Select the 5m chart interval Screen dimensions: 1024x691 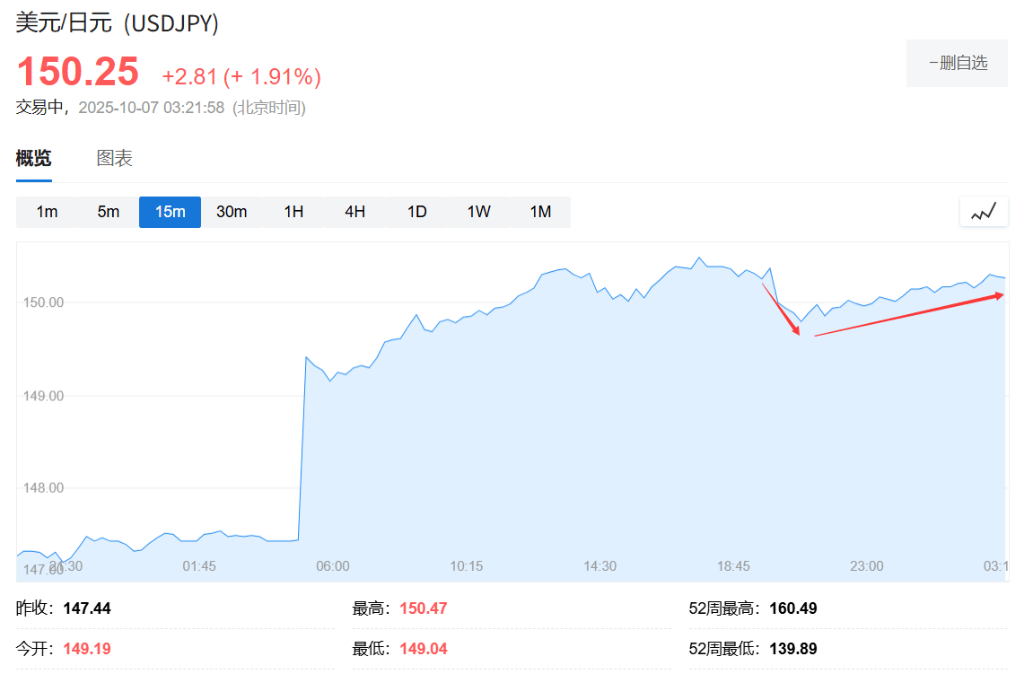point(108,212)
